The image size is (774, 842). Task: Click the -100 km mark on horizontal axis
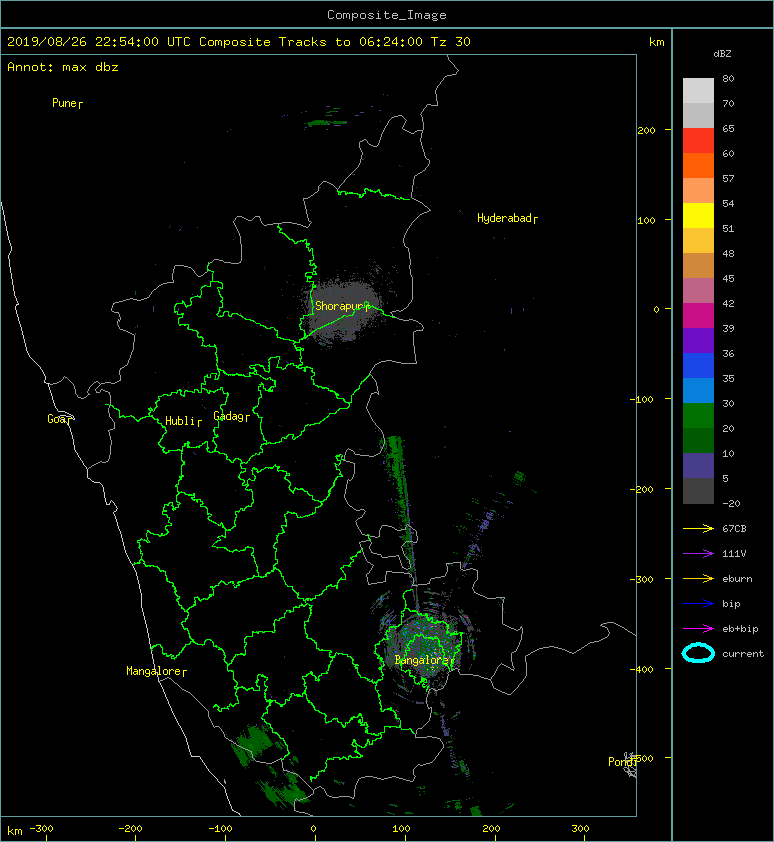coord(221,829)
